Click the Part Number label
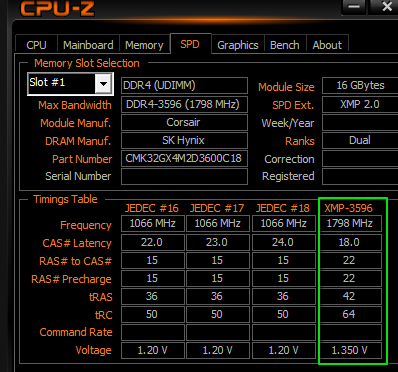Image resolution: width=398 pixels, height=372 pixels. 82,159
